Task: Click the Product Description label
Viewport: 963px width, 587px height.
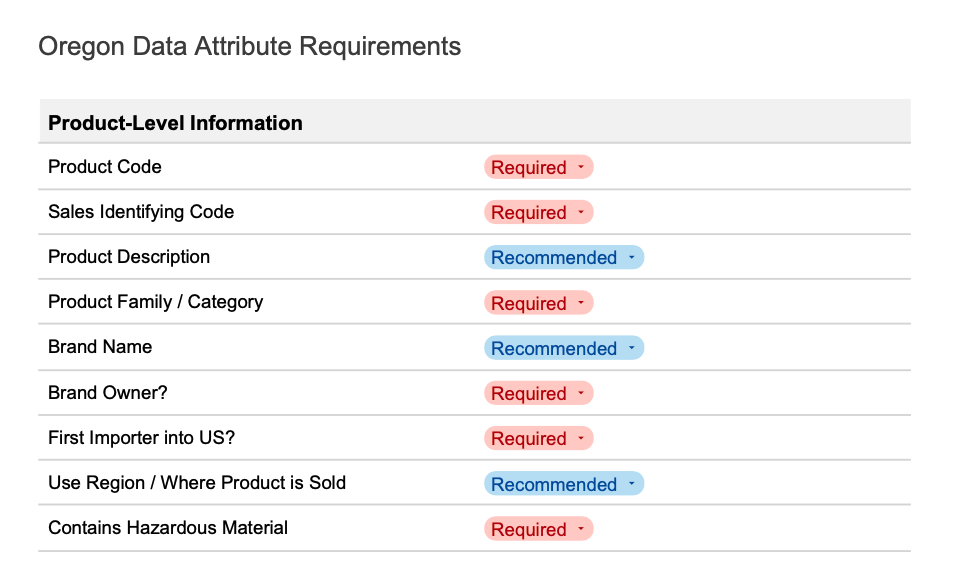Action: (x=129, y=257)
